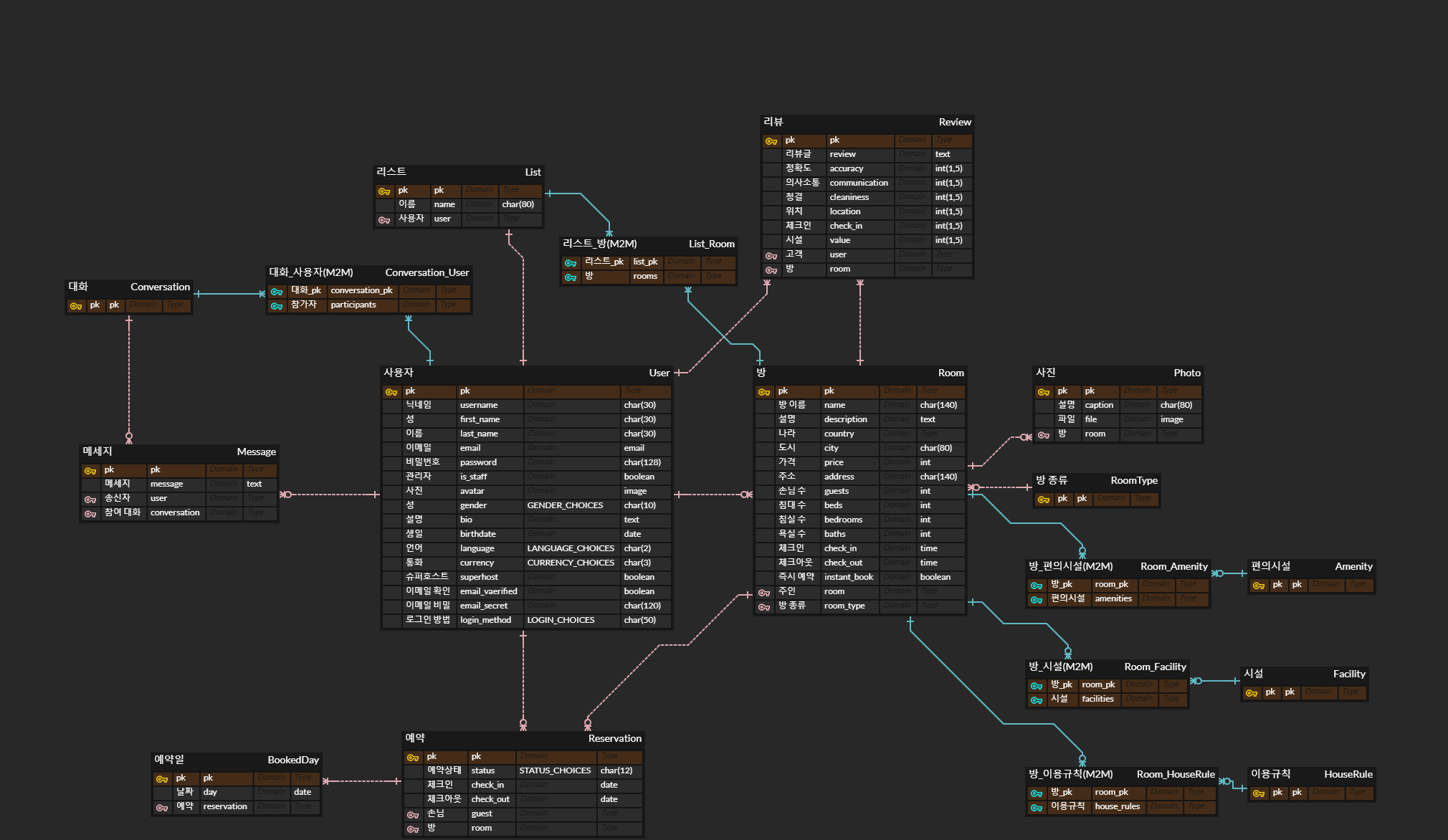This screenshot has height=840, width=1448.
Task: Click primary key icon in Room table
Action: (x=764, y=391)
